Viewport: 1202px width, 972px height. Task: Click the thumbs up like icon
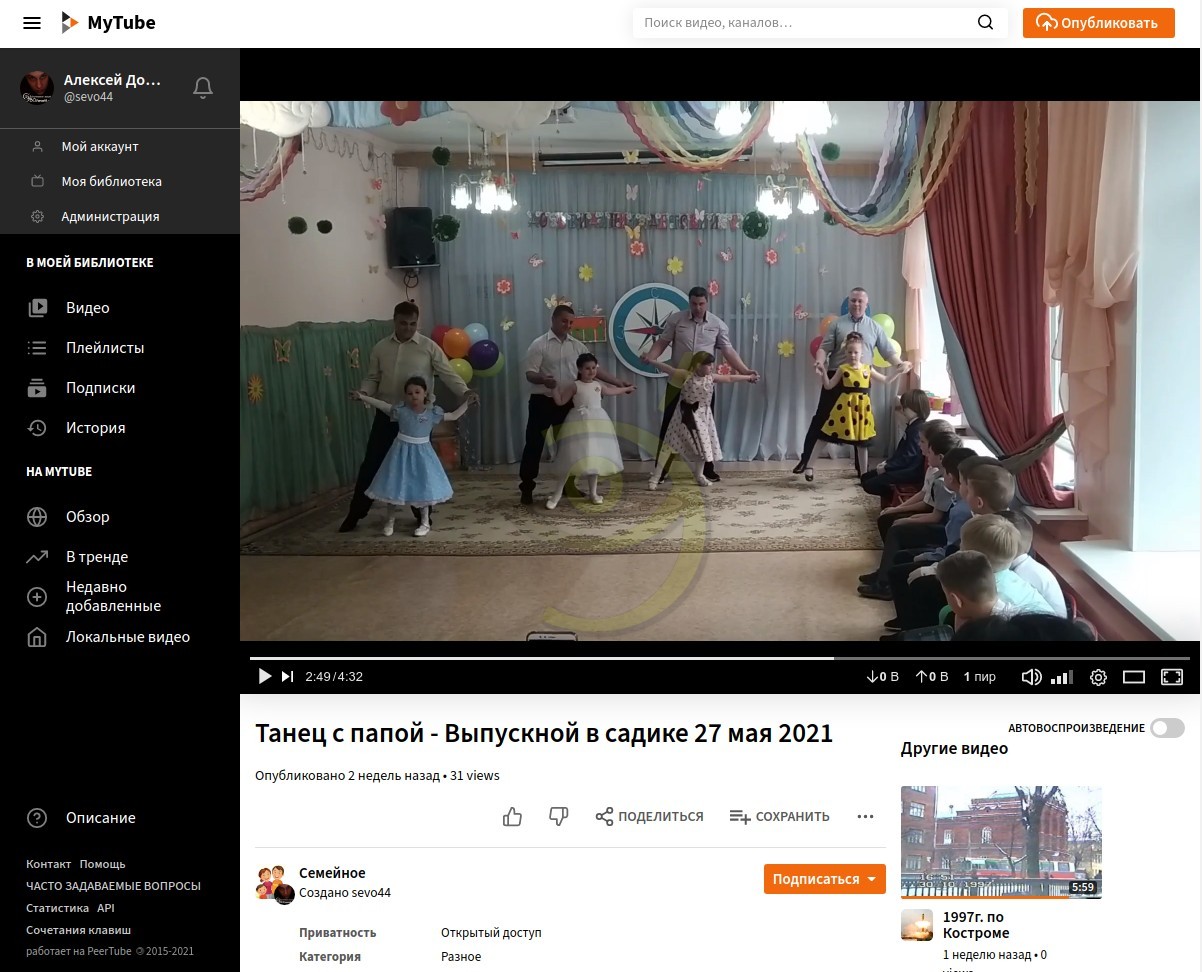pyautogui.click(x=512, y=817)
